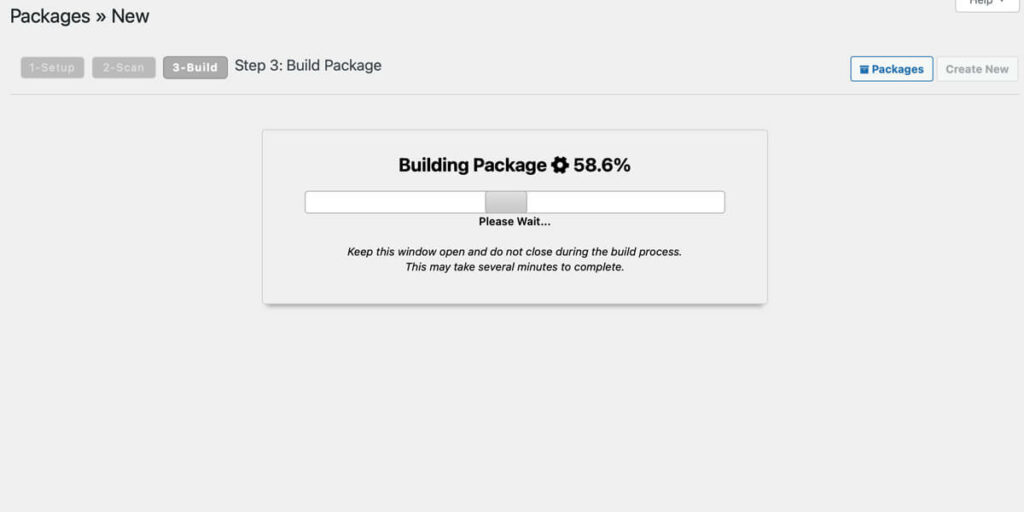1024x512 pixels.
Task: Click the Keep this window open notice
Action: (515, 251)
